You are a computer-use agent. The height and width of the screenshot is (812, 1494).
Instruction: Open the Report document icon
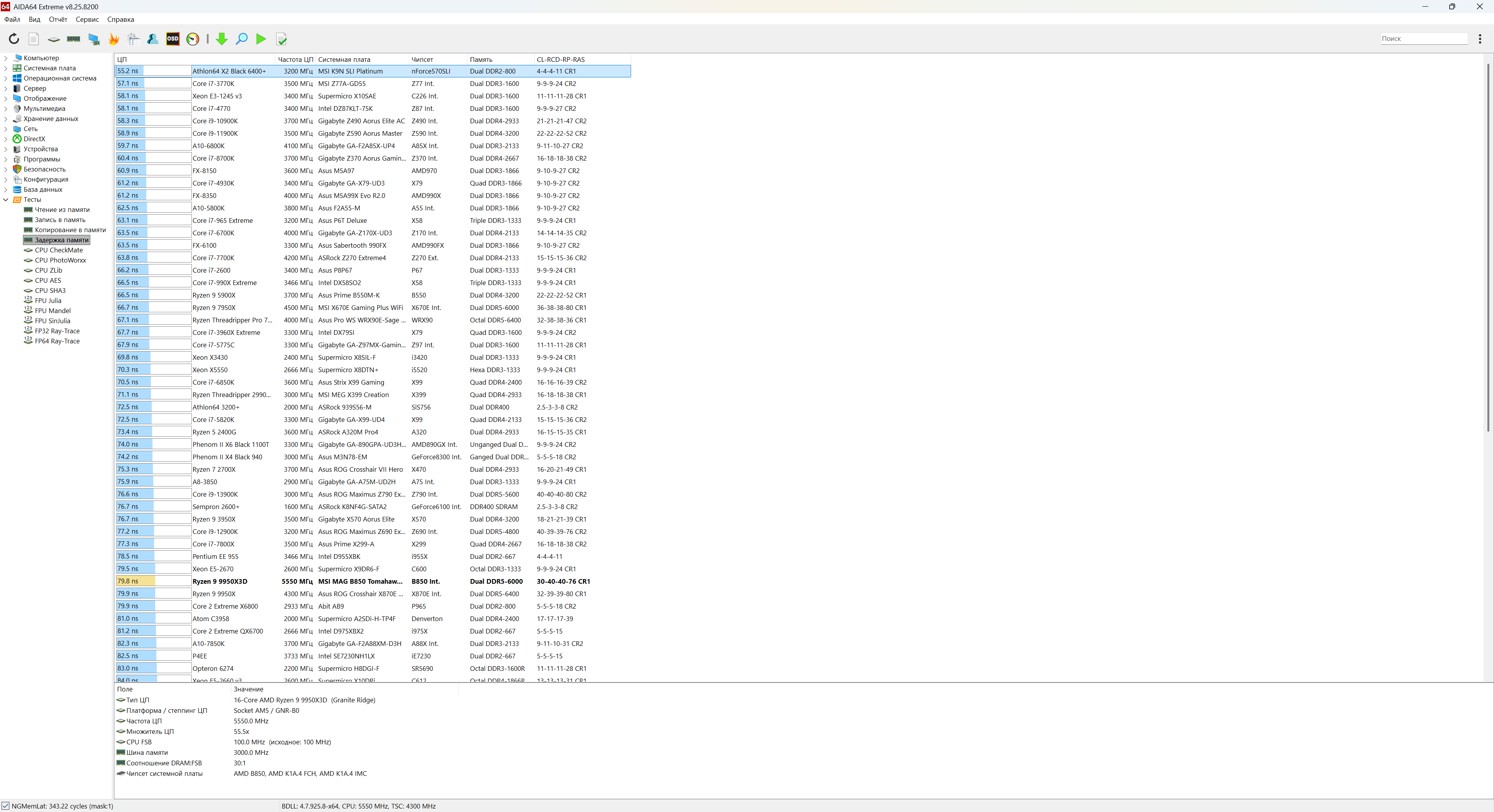pyautogui.click(x=33, y=39)
